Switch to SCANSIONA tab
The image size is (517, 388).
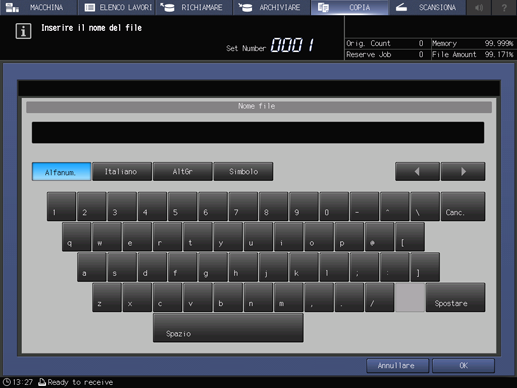point(427,7)
